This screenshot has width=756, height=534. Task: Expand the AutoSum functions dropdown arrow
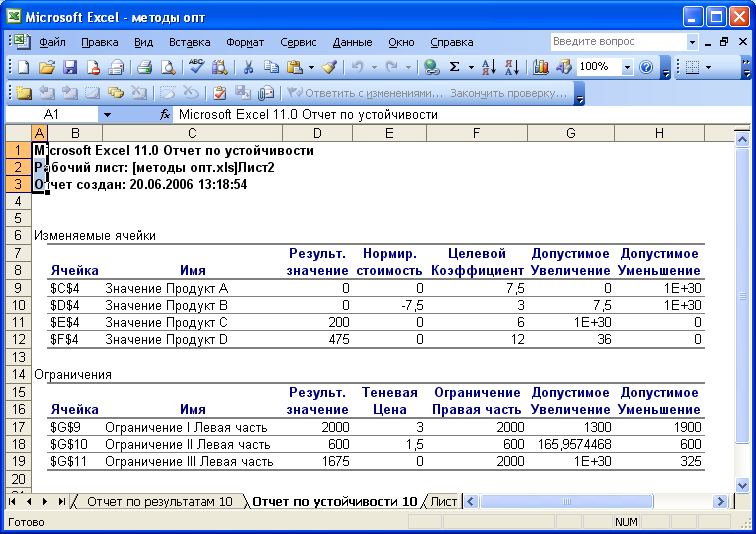[471, 67]
